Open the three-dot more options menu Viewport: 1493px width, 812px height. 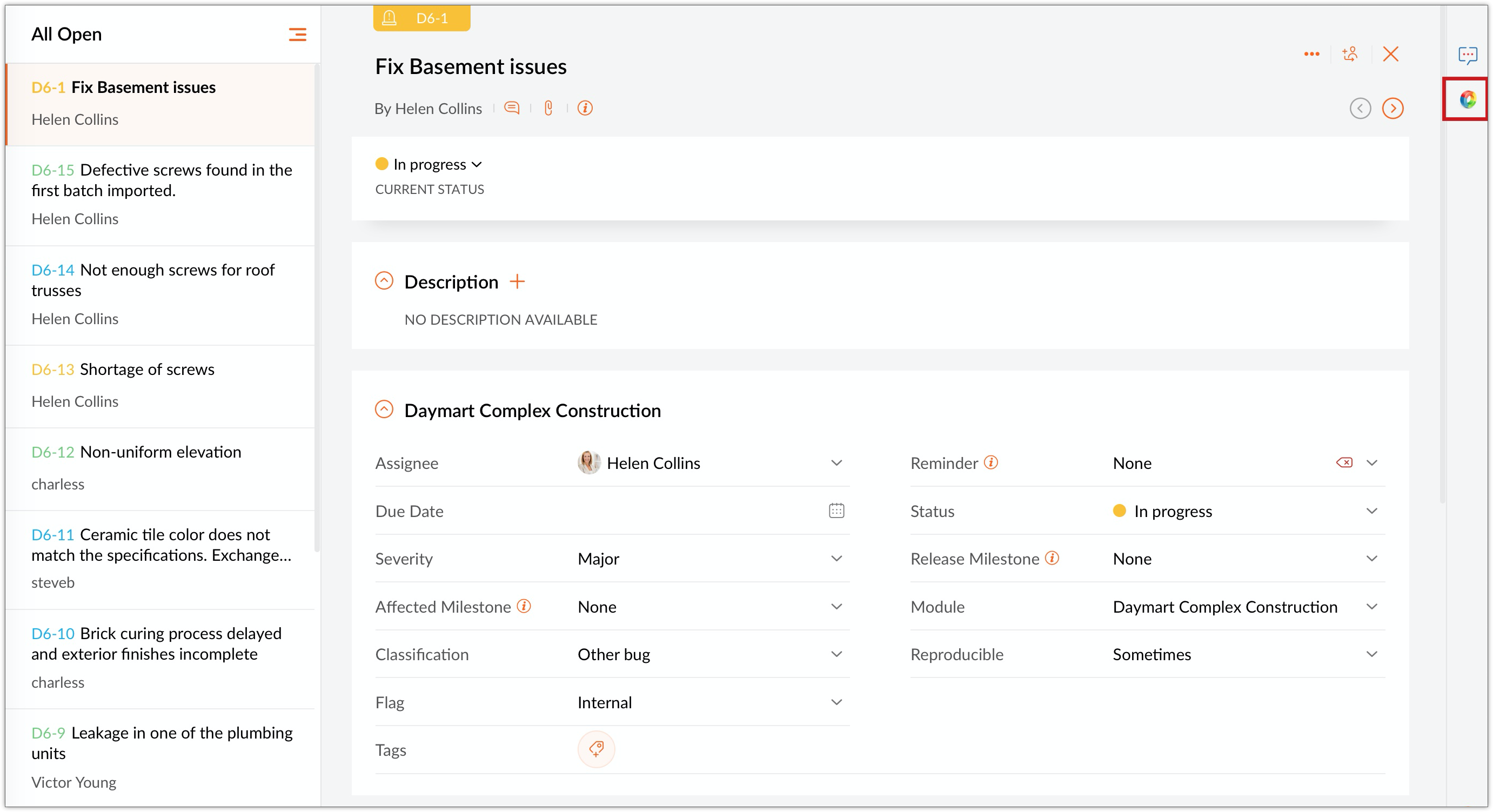click(x=1311, y=54)
